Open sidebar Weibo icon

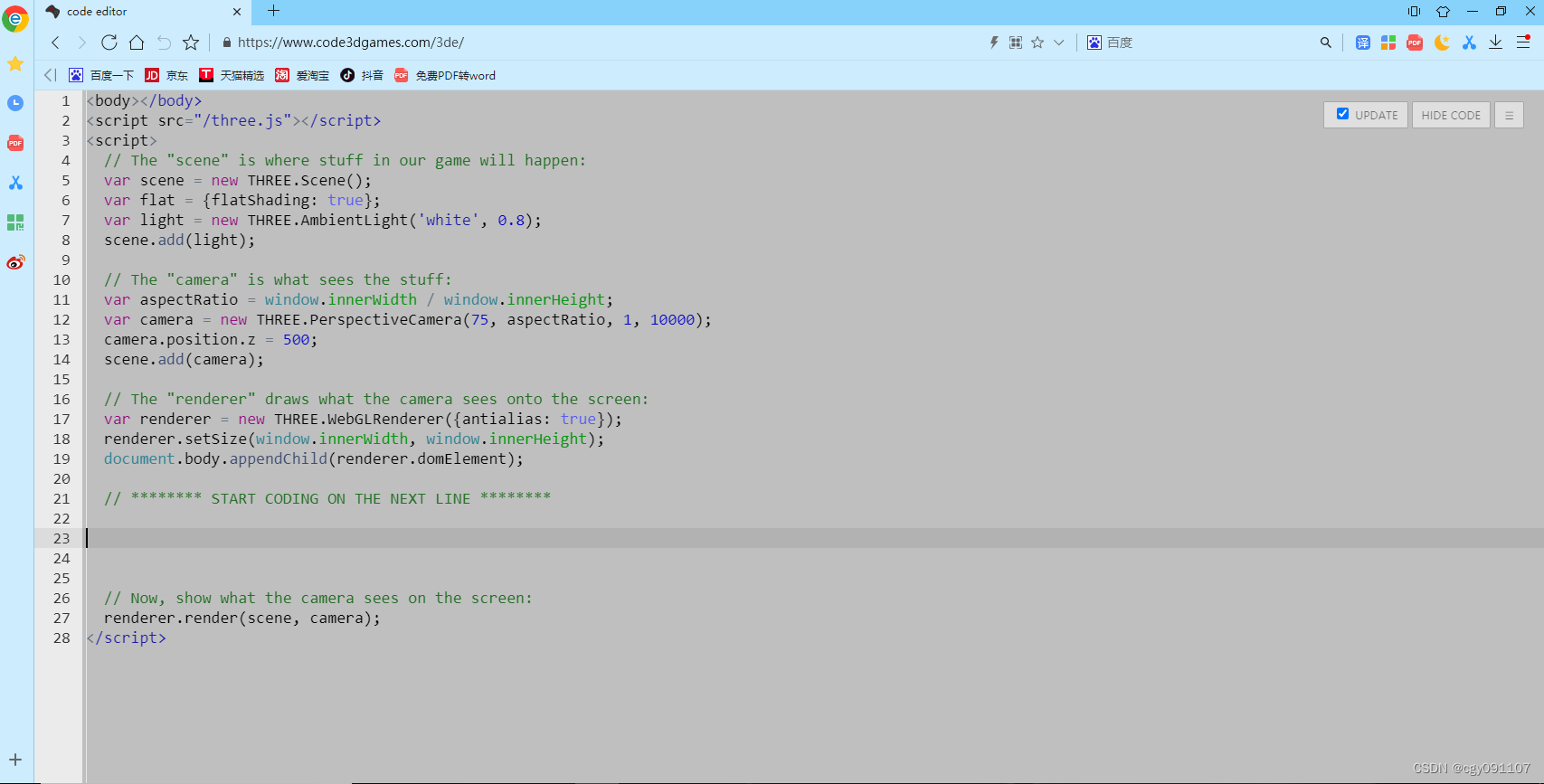15,262
